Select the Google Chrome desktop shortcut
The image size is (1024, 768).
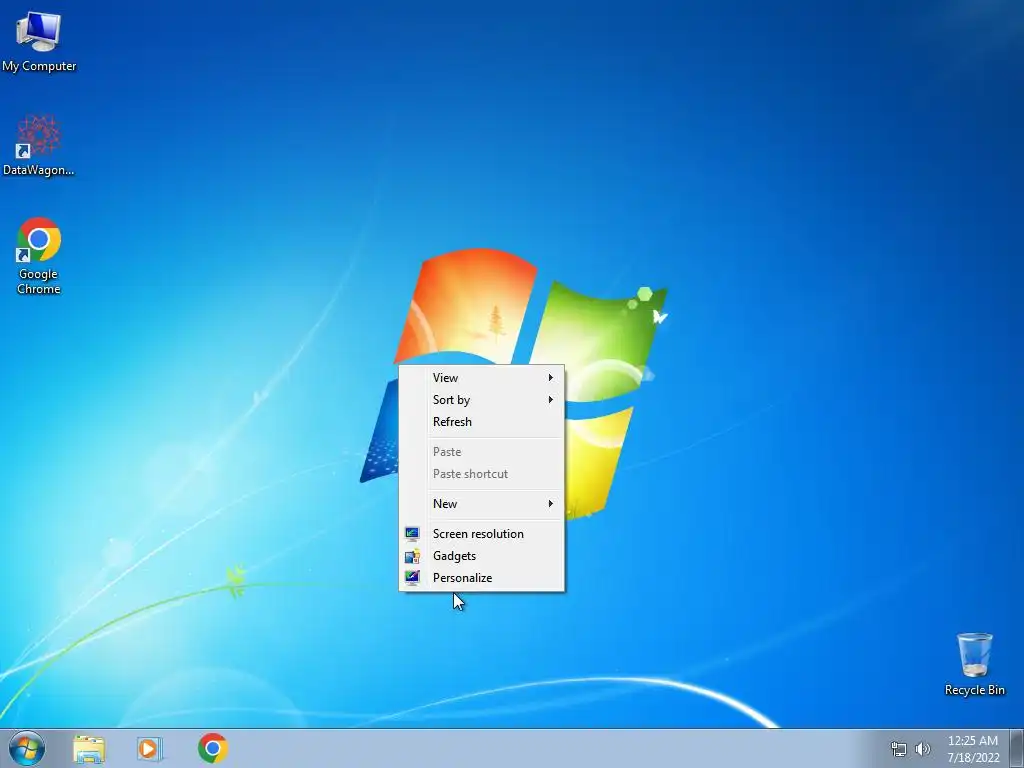coord(39,255)
